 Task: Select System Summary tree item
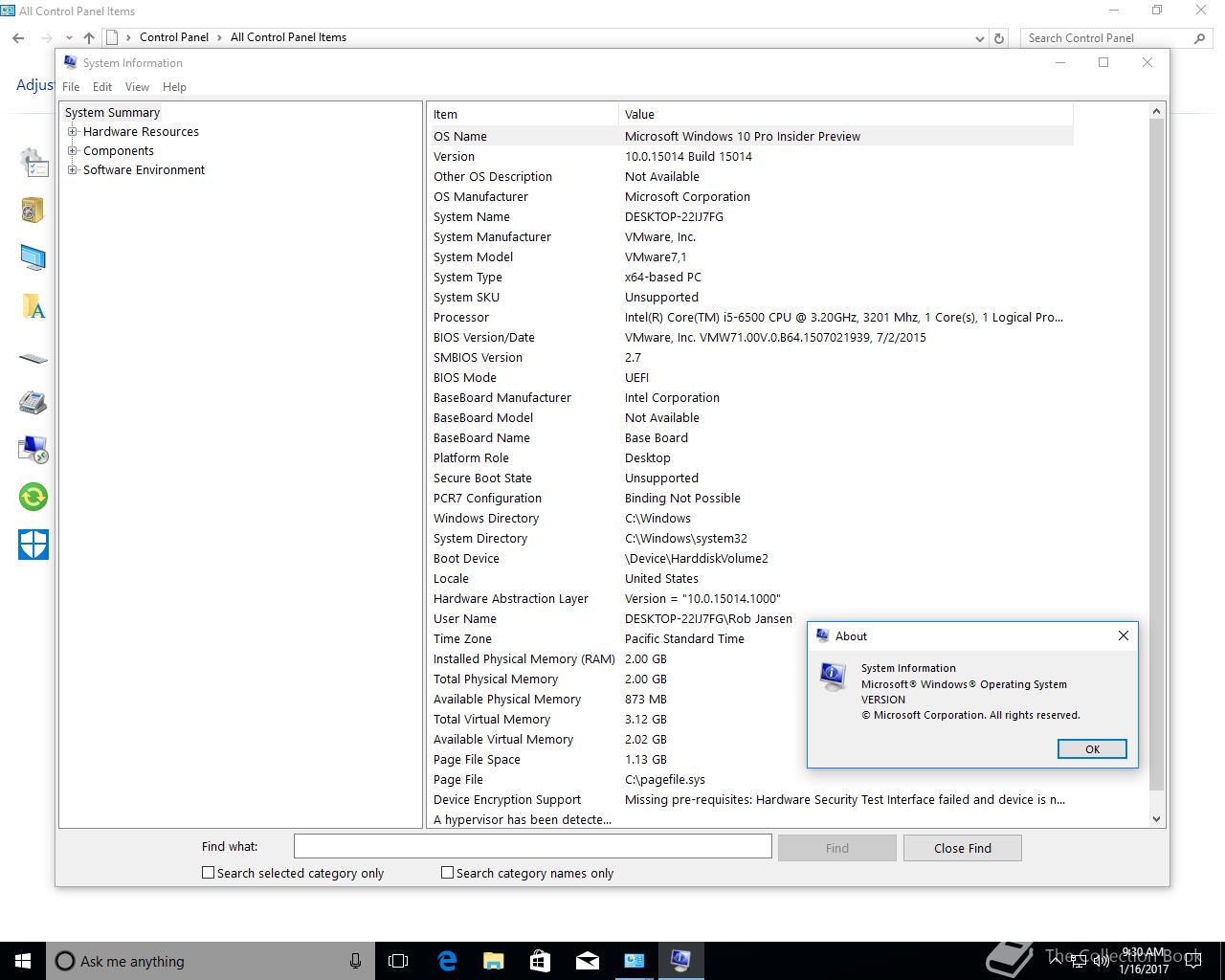pyautogui.click(x=112, y=113)
